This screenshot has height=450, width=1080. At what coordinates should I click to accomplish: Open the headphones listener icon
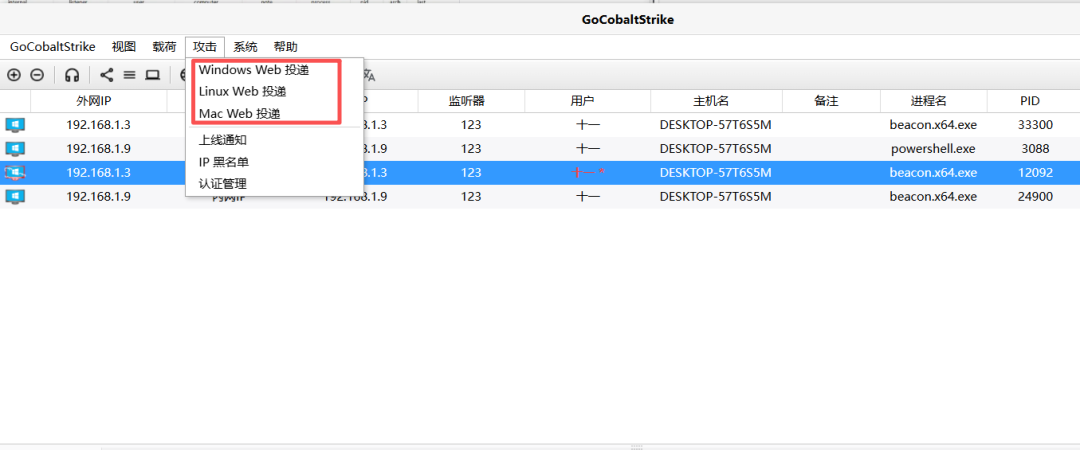(x=72, y=74)
